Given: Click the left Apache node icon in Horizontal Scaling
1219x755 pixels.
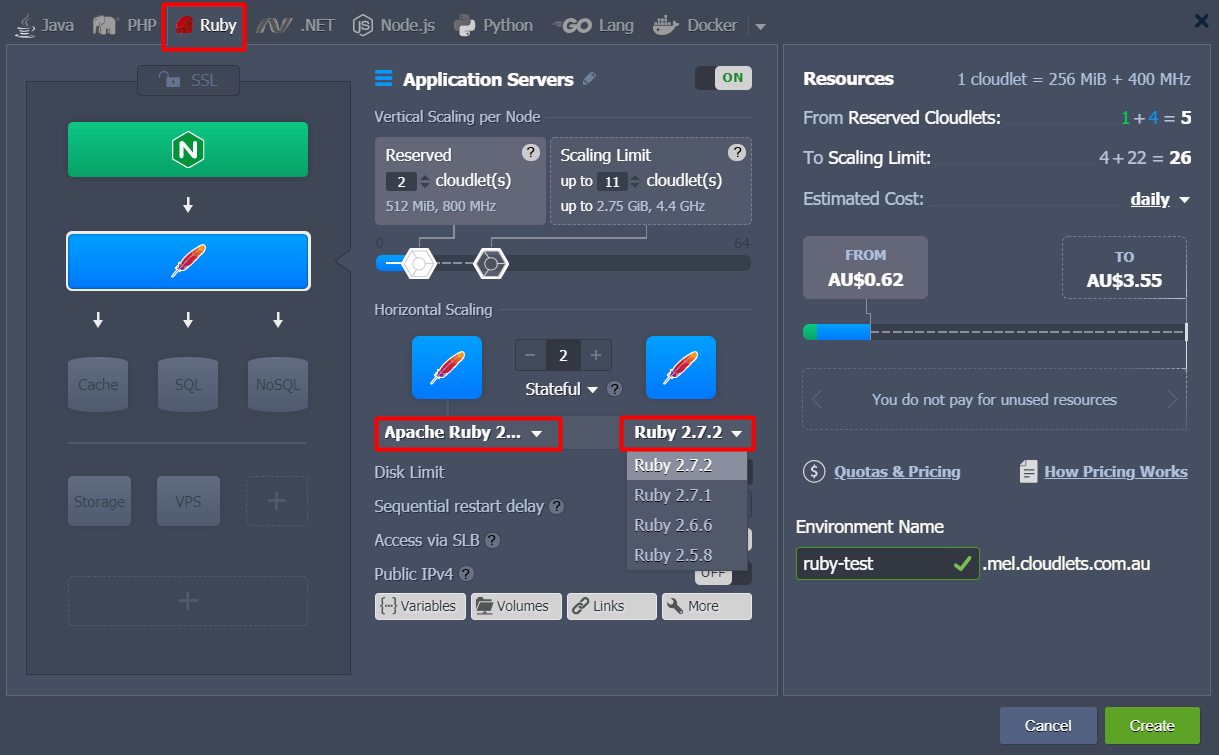Looking at the screenshot, I should point(447,368).
